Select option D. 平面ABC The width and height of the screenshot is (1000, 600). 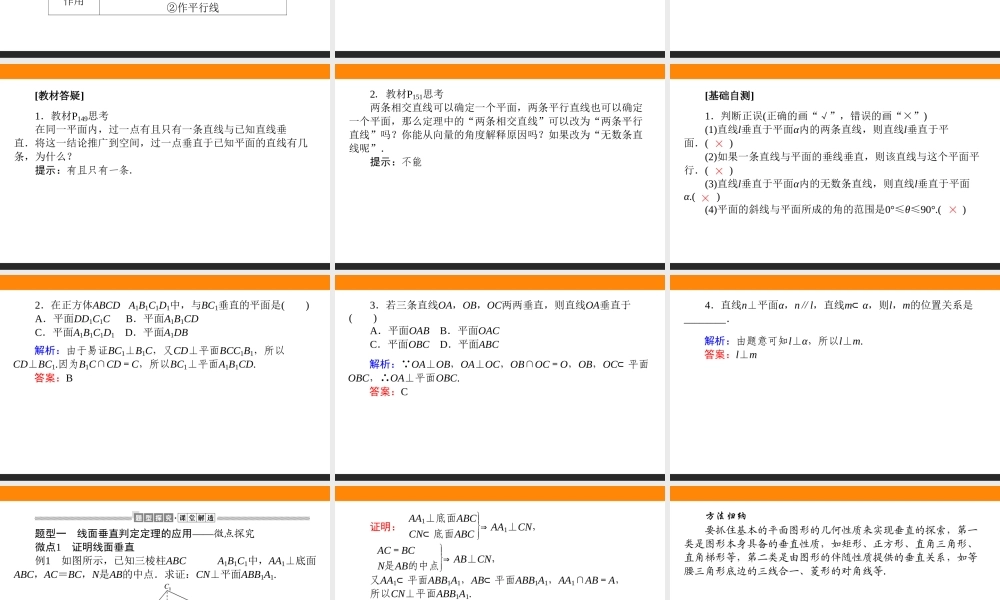469,344
